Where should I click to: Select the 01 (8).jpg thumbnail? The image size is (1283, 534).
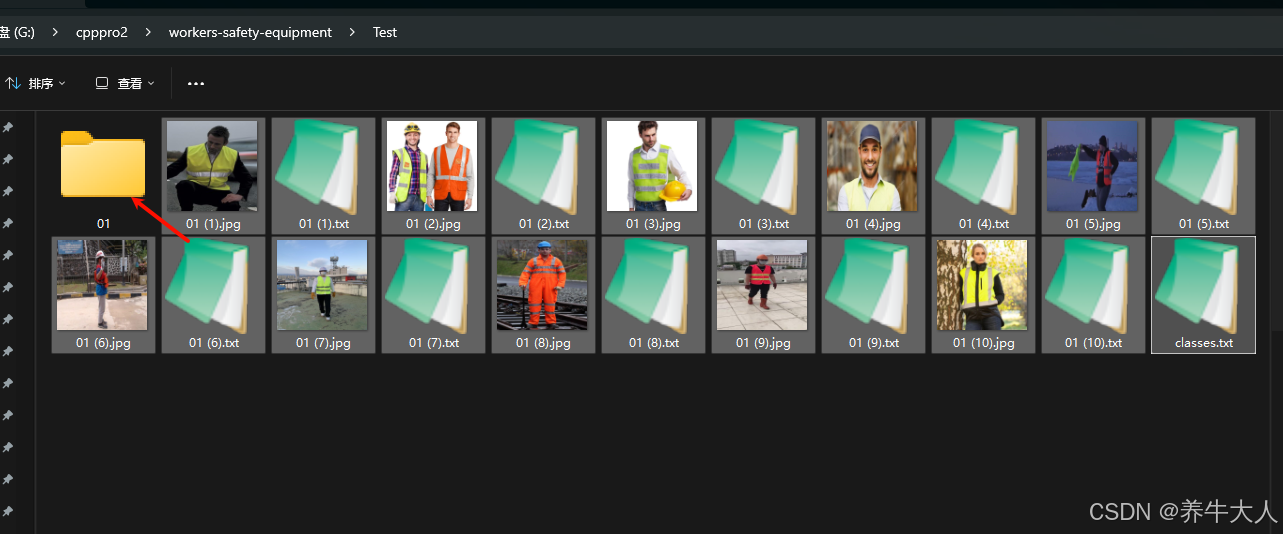click(x=542, y=285)
